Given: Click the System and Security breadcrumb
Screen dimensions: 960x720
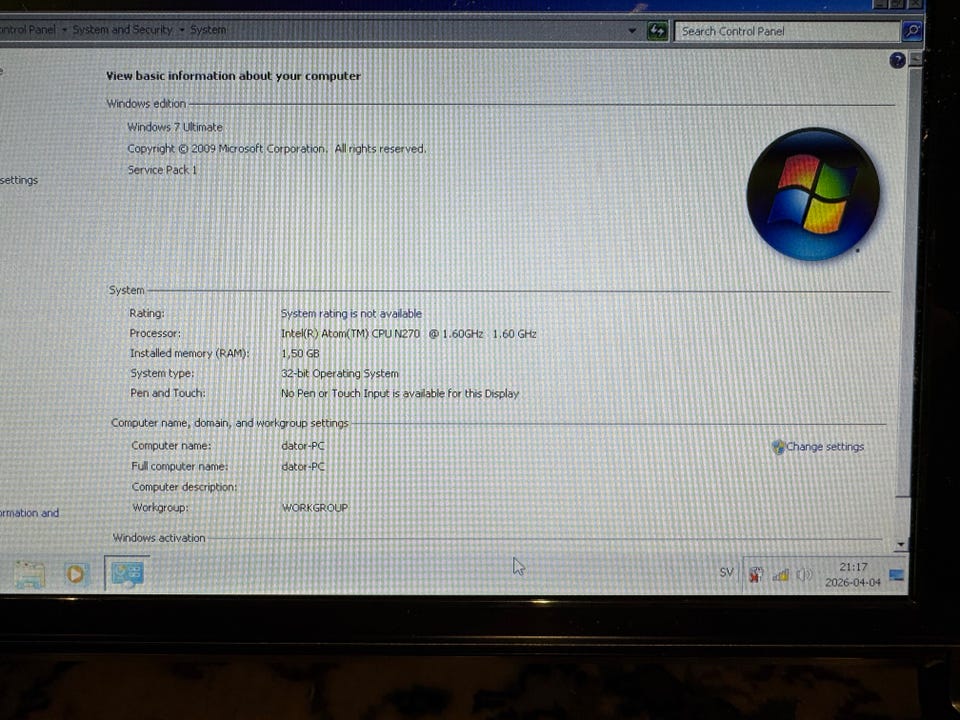Looking at the screenshot, I should point(122,29).
